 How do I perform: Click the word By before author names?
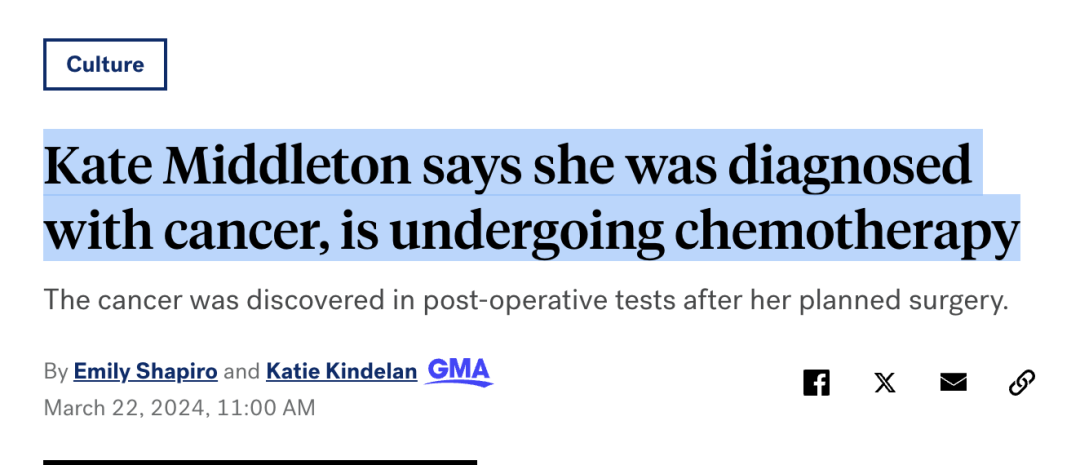[x=56, y=373]
